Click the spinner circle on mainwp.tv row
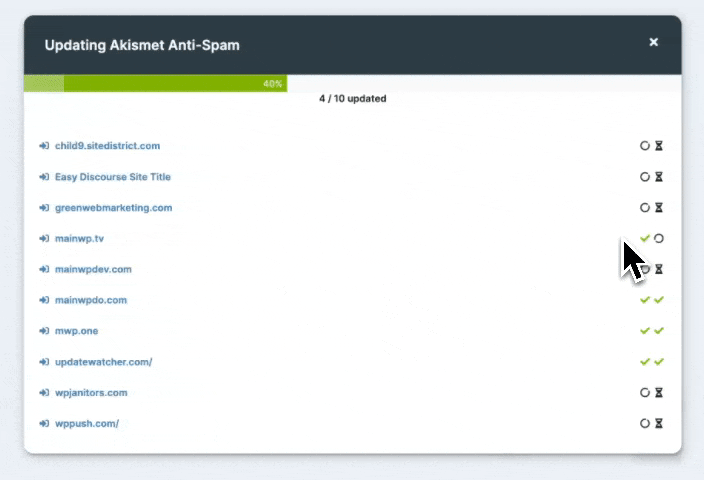Screen dimensions: 704x480 (659, 238)
